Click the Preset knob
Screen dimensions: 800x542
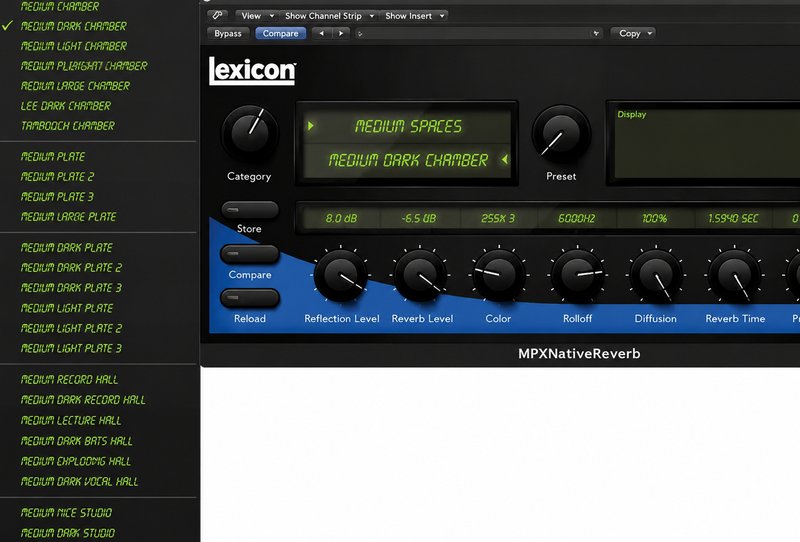(x=561, y=134)
